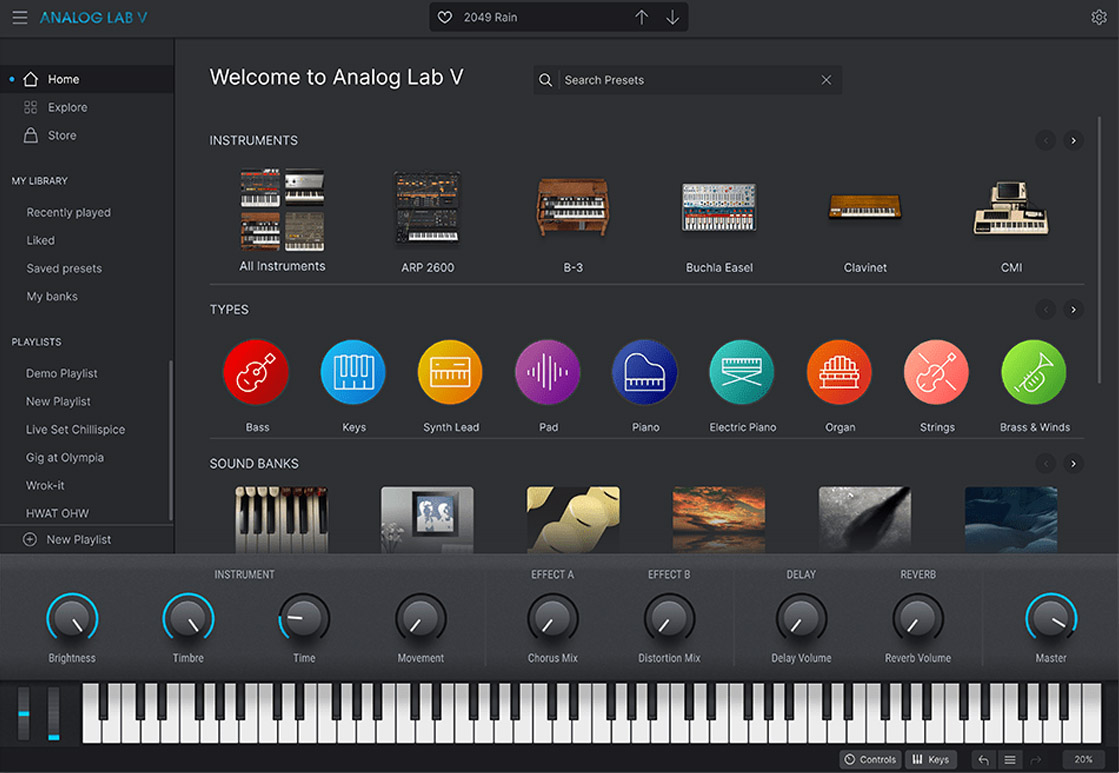Show next sound banks with right chevron
1119x773 pixels.
tap(1073, 464)
